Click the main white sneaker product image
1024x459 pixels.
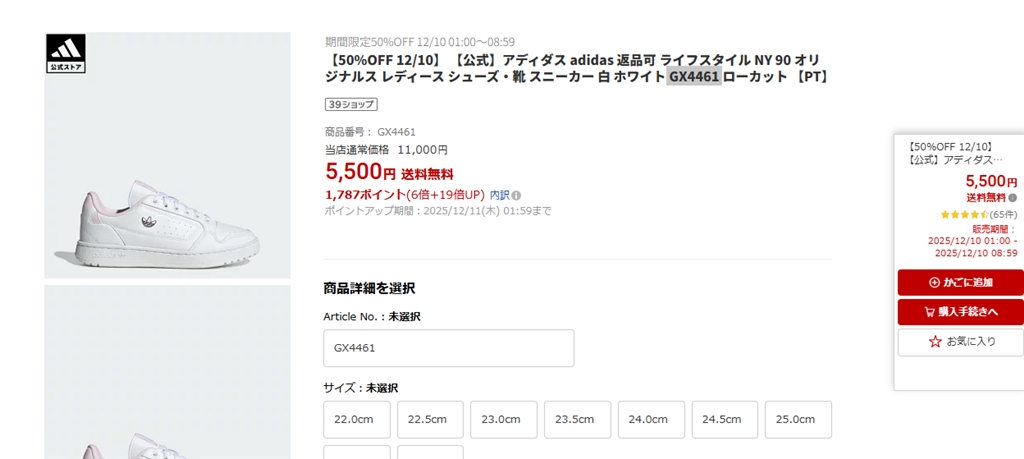click(x=167, y=155)
